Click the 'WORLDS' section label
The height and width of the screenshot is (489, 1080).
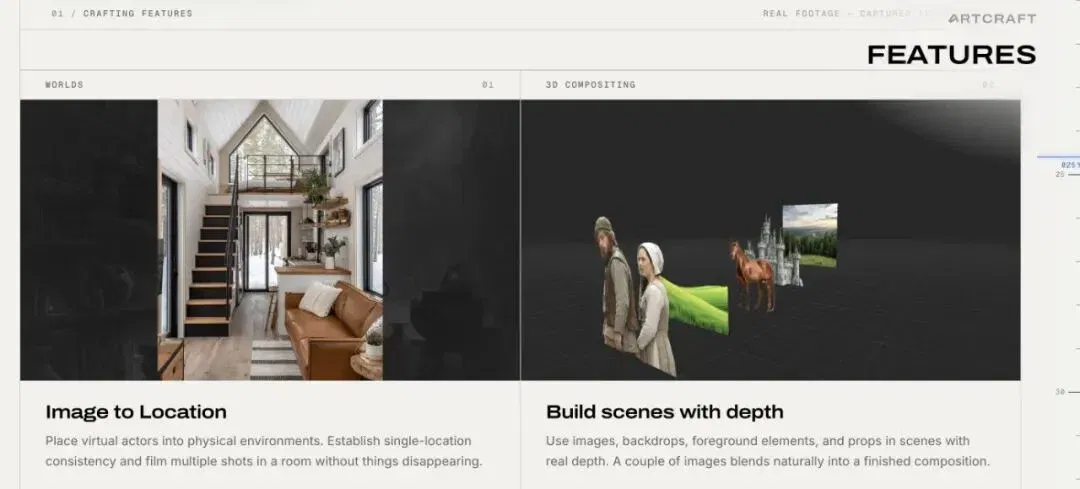64,85
